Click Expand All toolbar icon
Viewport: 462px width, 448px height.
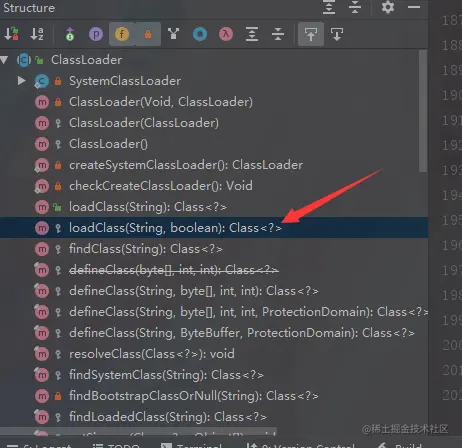[x=252, y=34]
